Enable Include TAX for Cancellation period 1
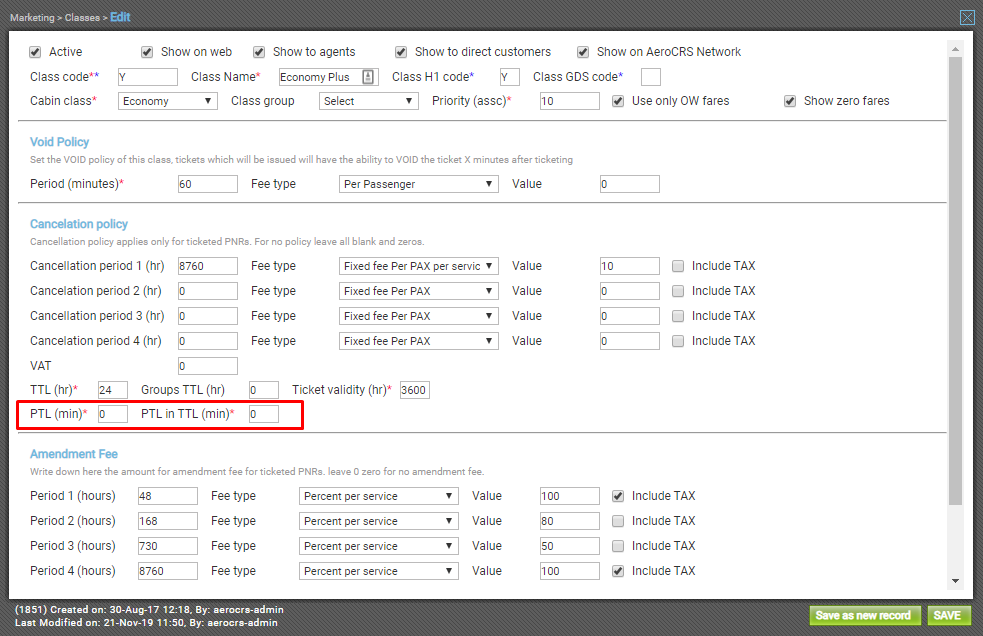 [678, 266]
